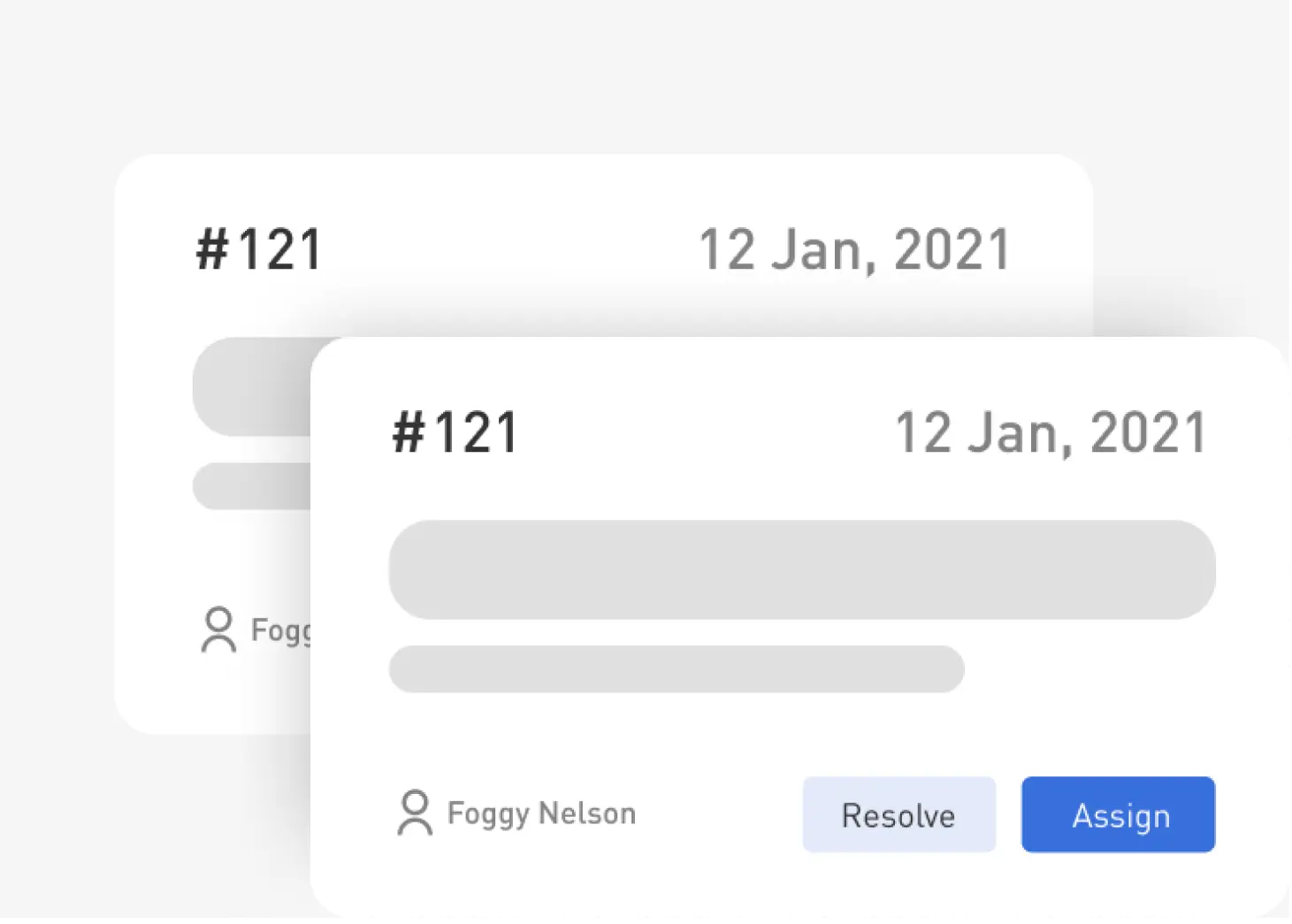Click the short placeholder bar below the long one
This screenshot has height=924, width=1292.
tap(676, 669)
